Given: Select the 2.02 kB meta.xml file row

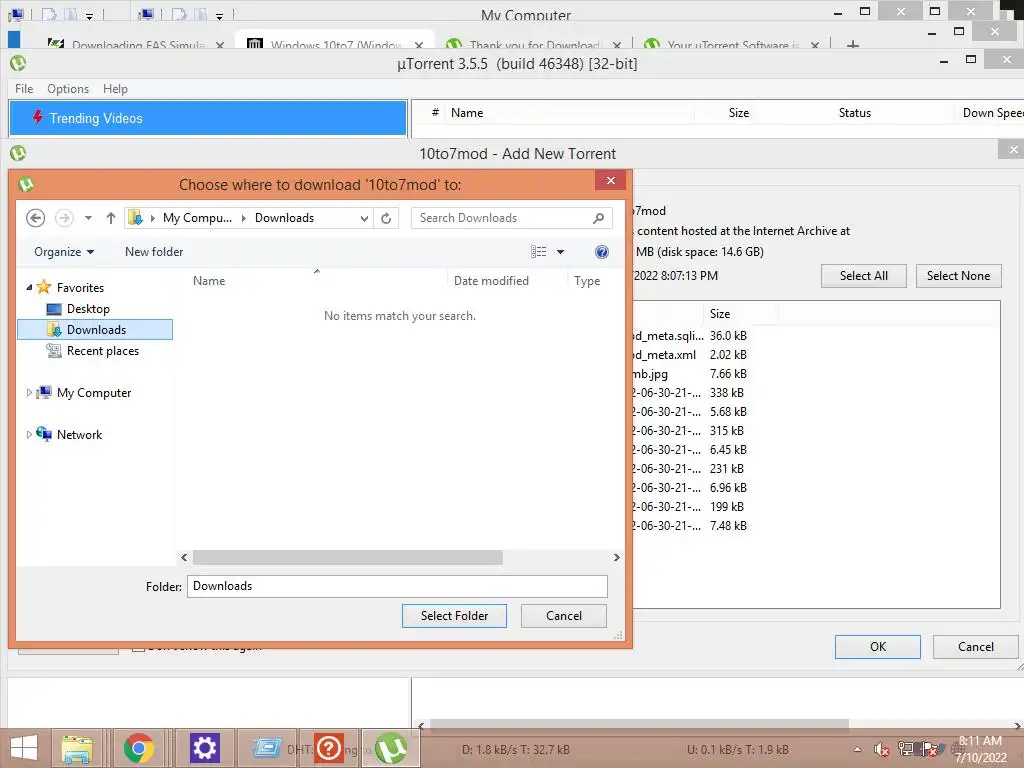Looking at the screenshot, I should (x=689, y=355).
